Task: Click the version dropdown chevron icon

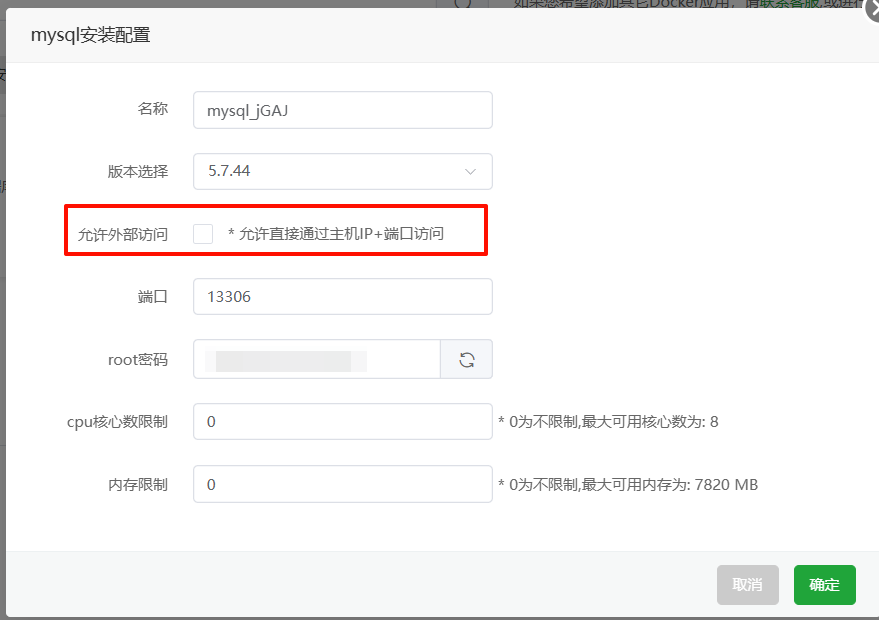Action: pyautogui.click(x=470, y=171)
